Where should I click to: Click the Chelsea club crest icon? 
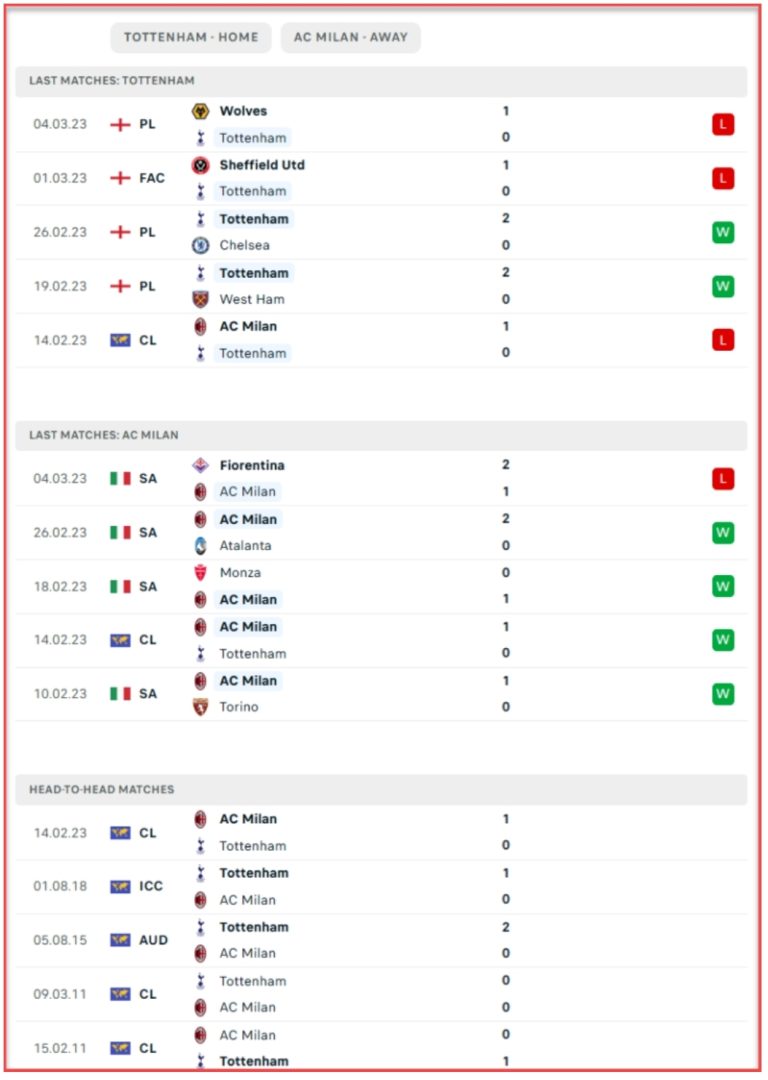coord(200,245)
